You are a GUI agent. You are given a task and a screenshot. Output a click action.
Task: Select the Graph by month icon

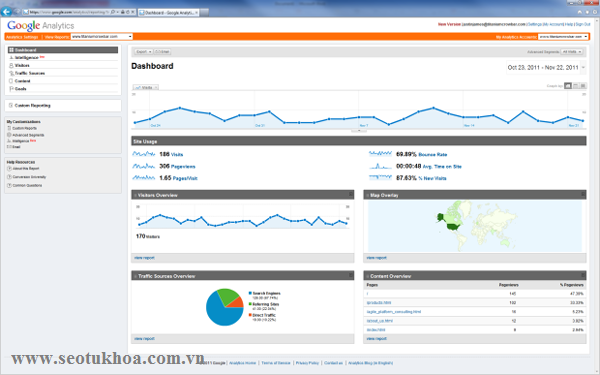click(x=583, y=86)
